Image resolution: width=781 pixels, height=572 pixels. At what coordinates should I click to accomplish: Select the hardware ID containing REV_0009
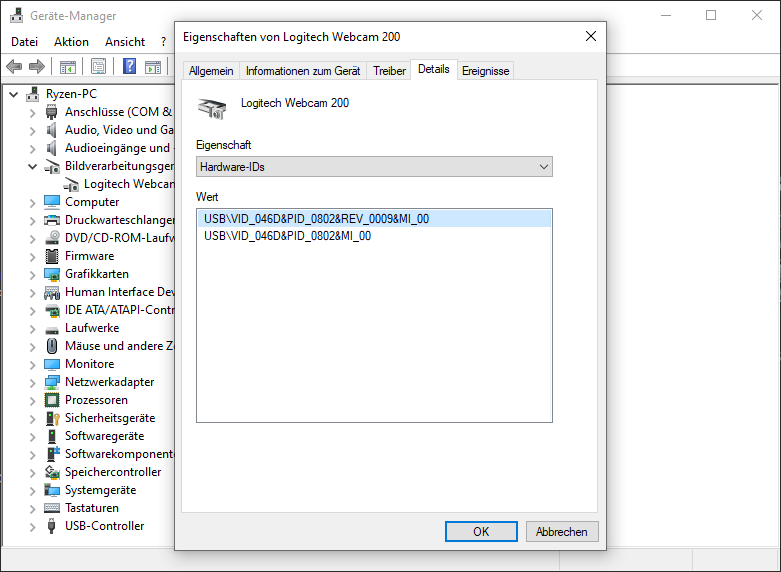coord(374,219)
